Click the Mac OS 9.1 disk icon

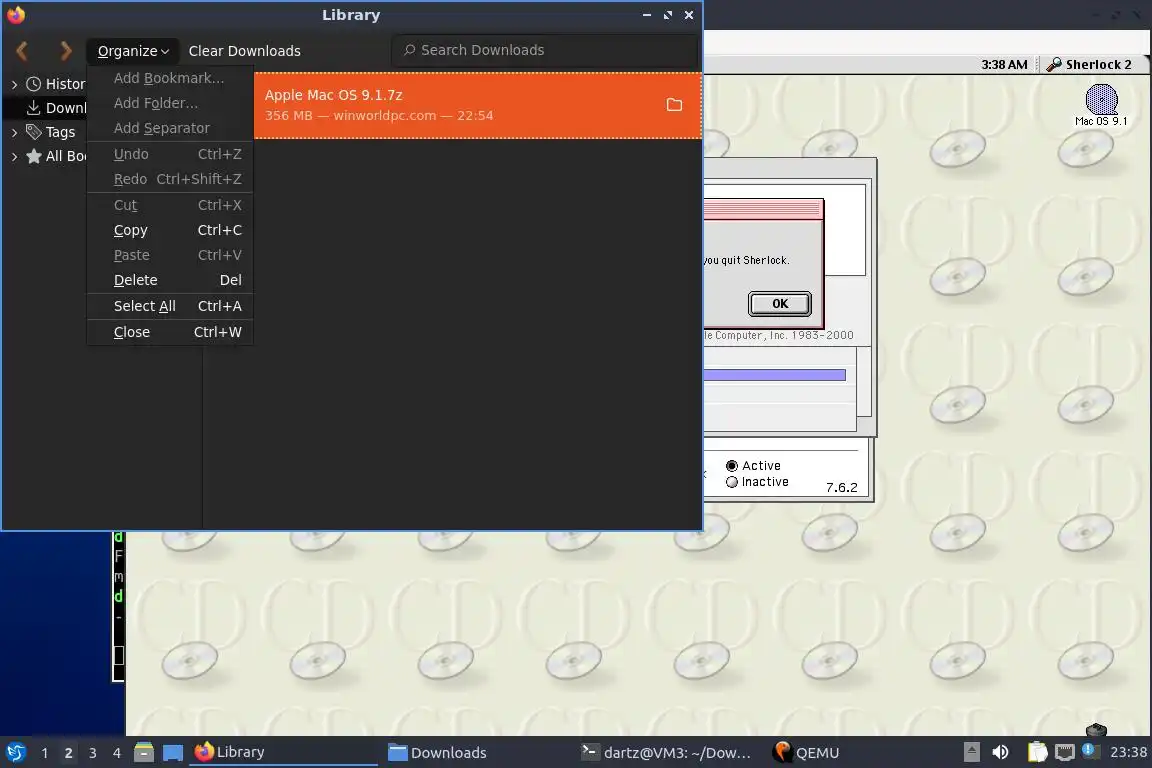pos(1101,99)
